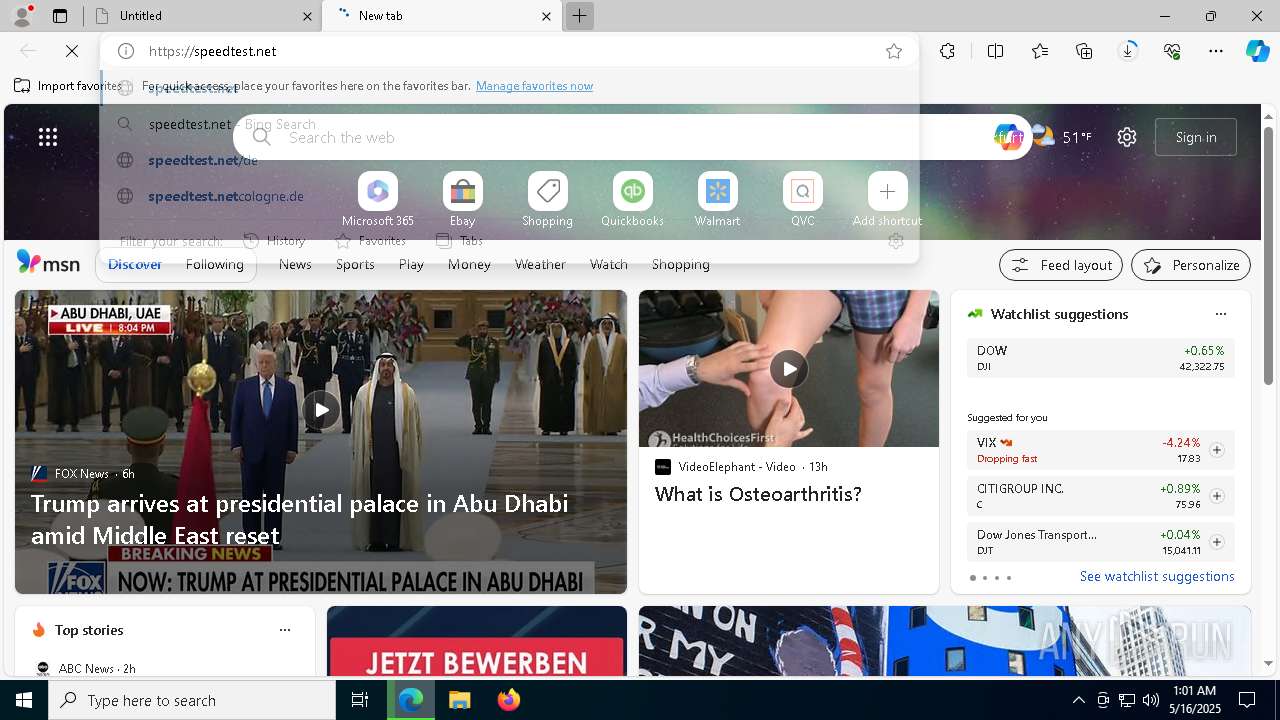
Task: Open the weather 51°F widget
Action: click(1062, 137)
